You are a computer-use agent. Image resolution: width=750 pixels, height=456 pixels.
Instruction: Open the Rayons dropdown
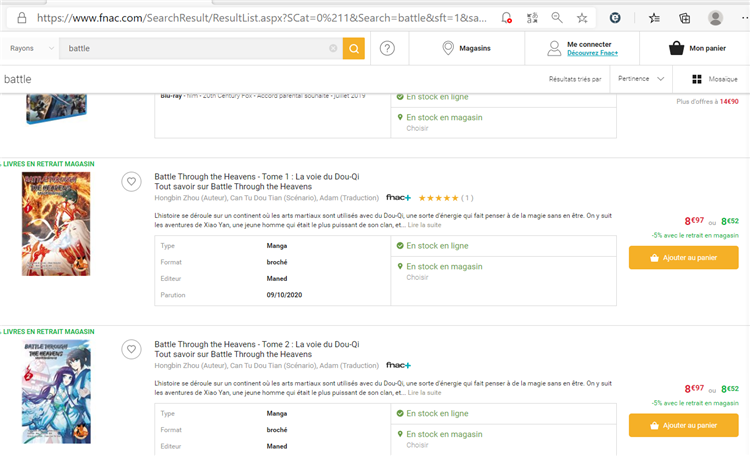(32, 48)
